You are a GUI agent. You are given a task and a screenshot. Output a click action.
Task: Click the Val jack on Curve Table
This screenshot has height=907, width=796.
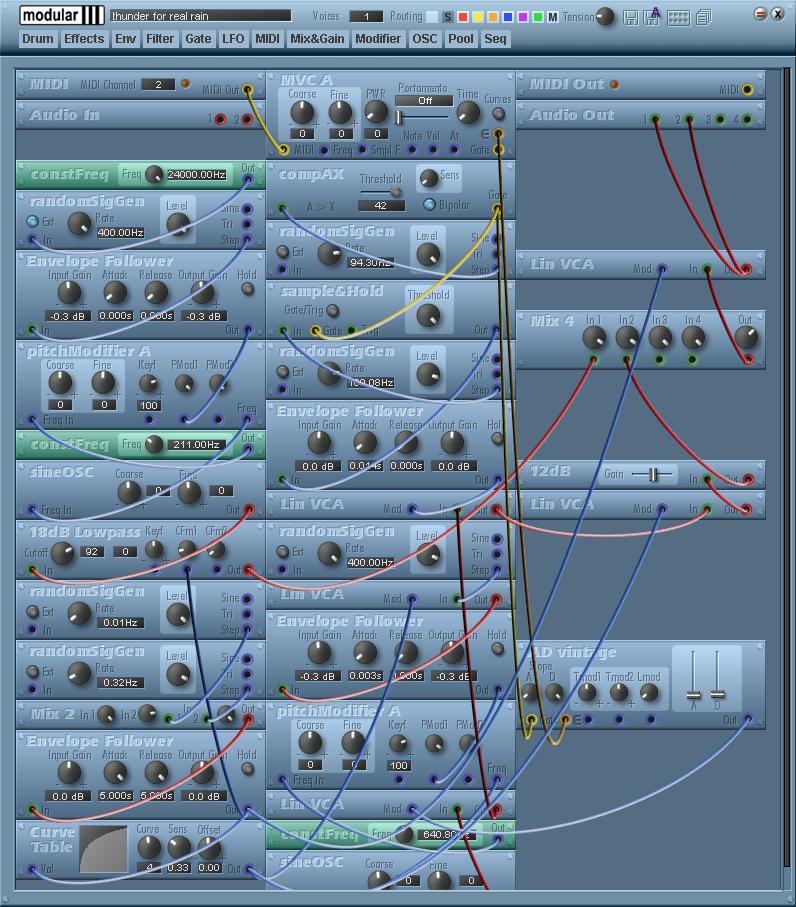click(32, 869)
